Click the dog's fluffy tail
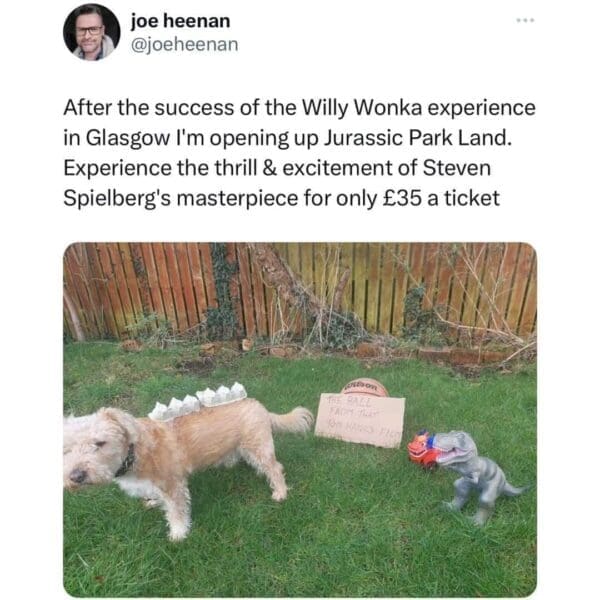Screen dimensions: 600x600 point(293,420)
